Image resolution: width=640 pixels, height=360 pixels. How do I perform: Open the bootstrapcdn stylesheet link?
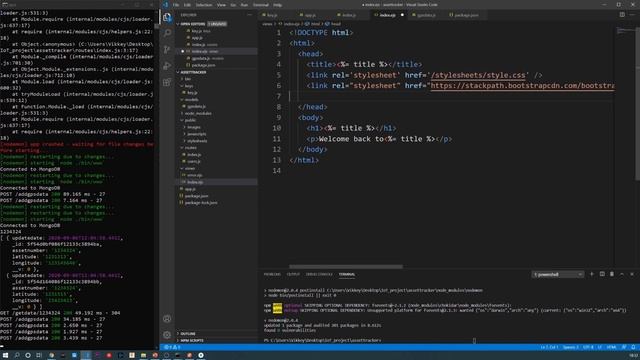(x=522, y=86)
